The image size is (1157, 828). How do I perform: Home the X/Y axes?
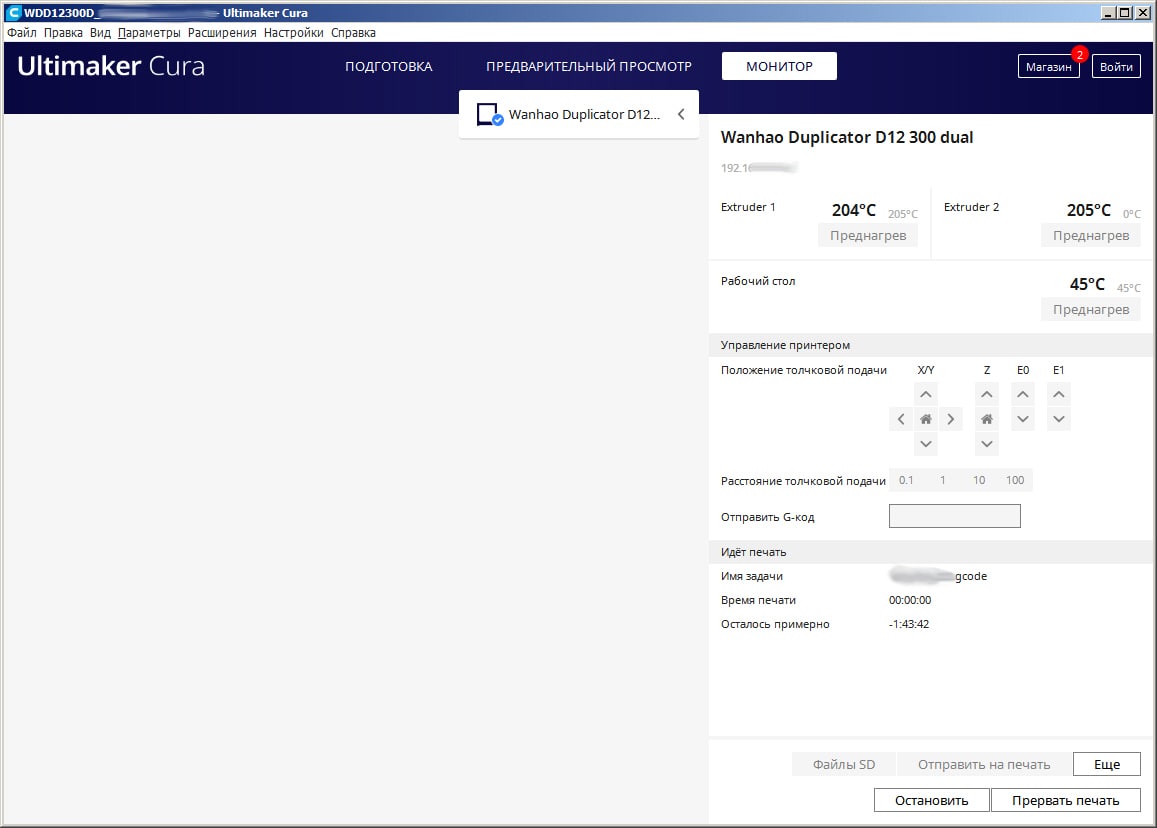point(925,419)
